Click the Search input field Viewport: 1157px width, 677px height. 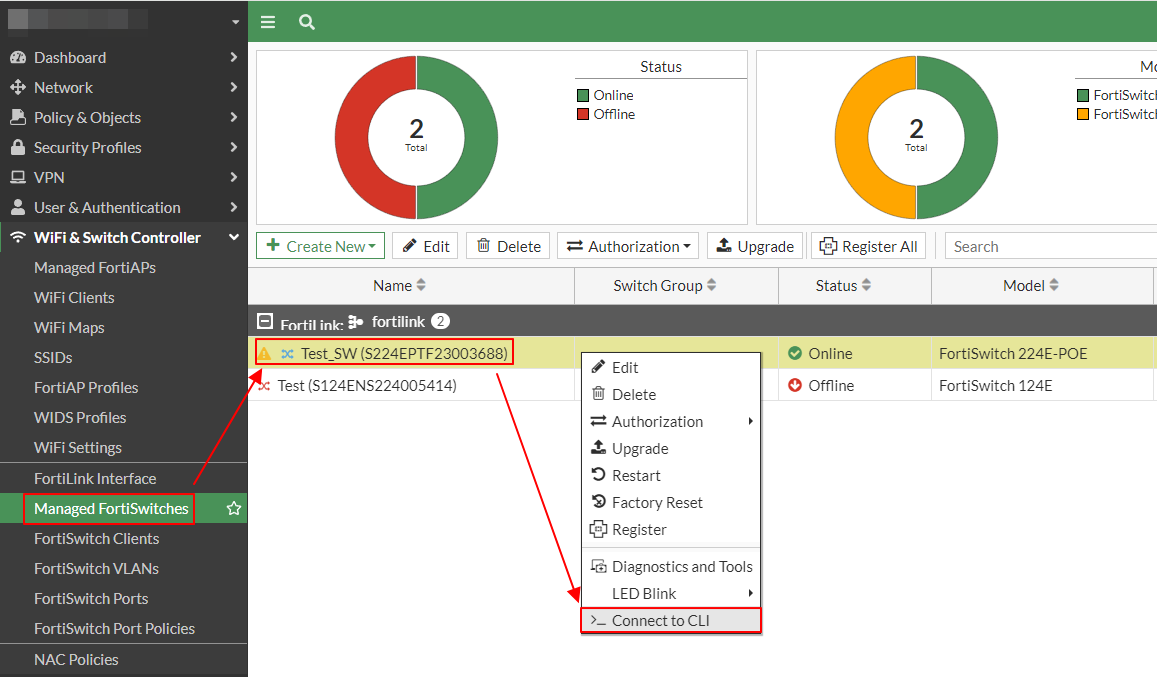coord(1051,246)
